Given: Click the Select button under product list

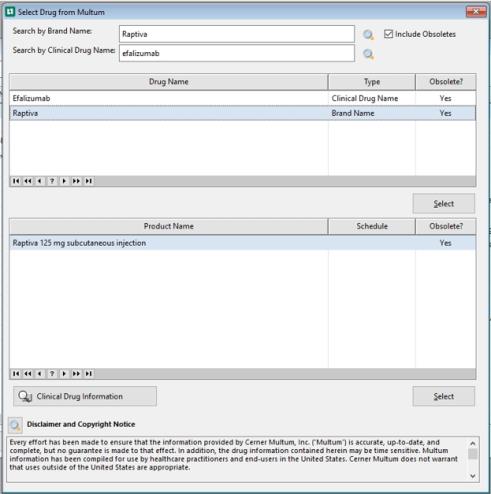Looking at the screenshot, I should click(444, 396).
